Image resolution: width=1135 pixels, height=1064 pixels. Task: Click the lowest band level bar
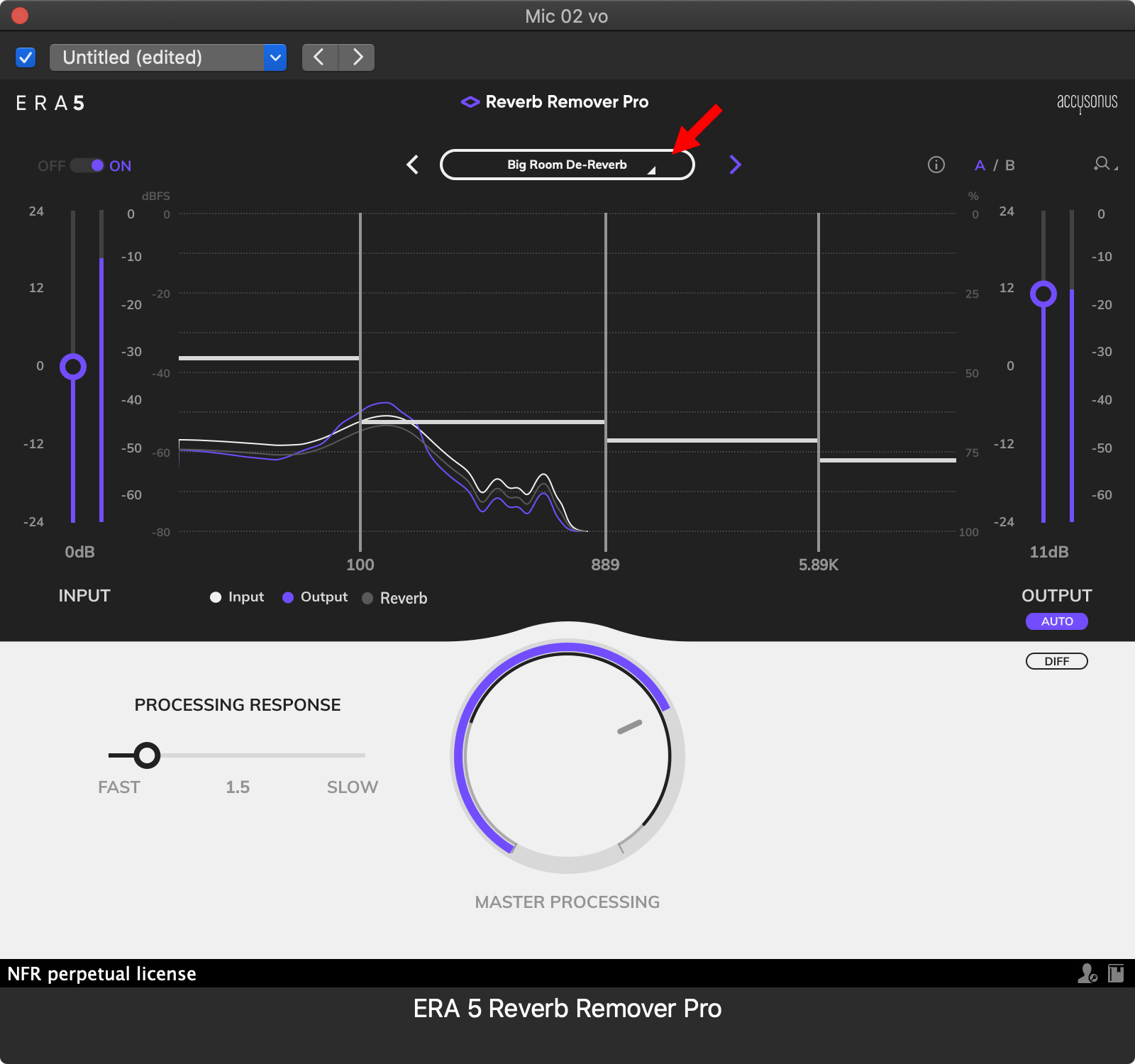(269, 358)
